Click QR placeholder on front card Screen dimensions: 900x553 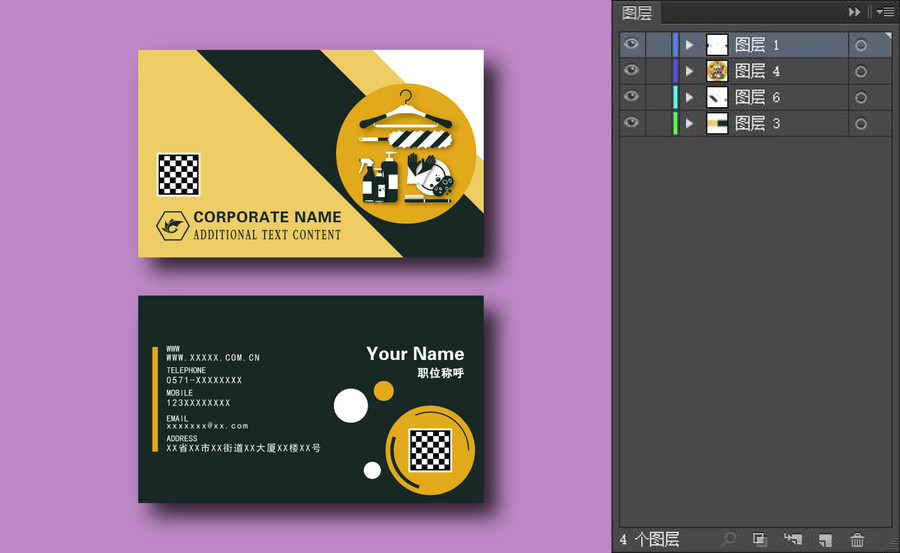coord(179,174)
